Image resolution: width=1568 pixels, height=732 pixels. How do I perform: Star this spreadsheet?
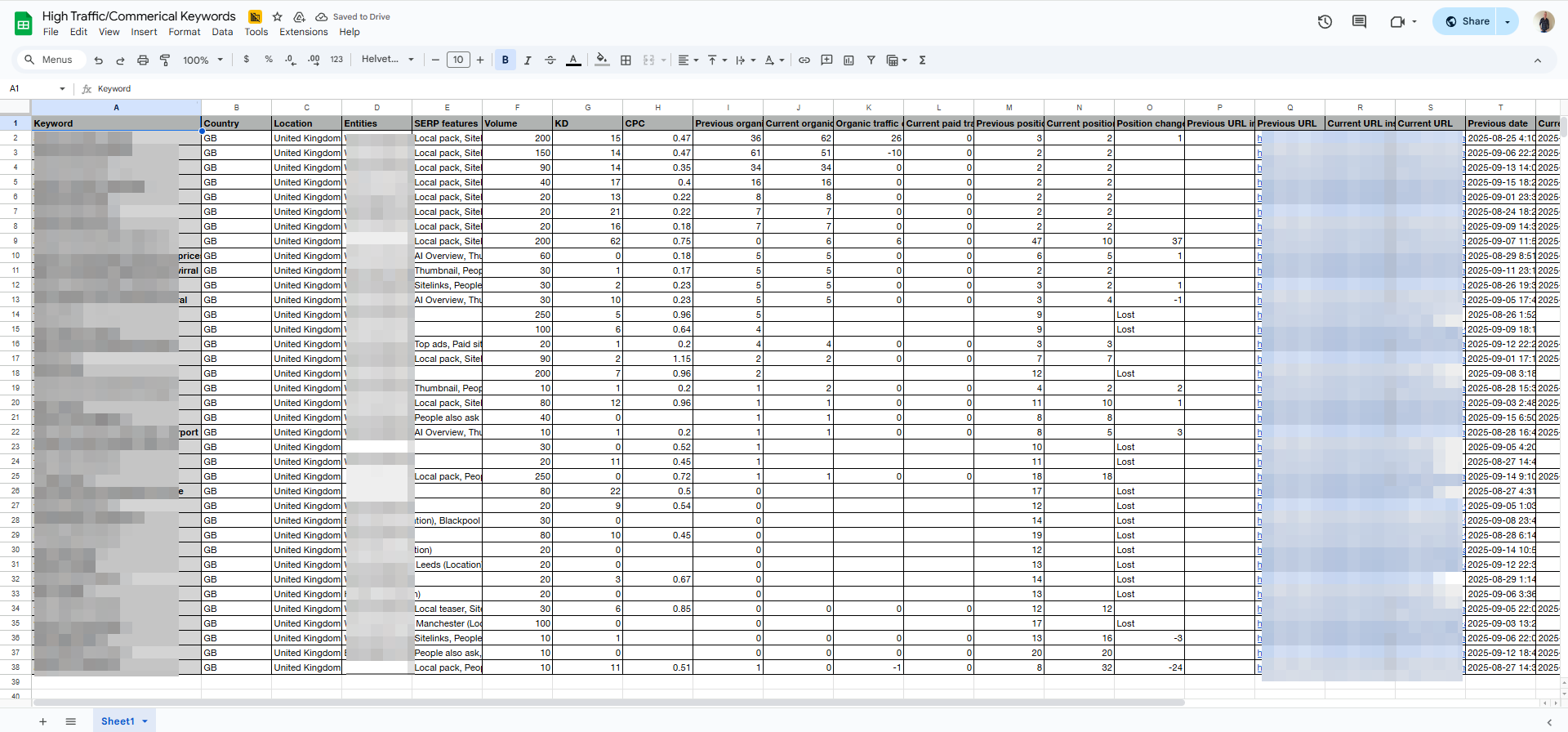point(278,16)
